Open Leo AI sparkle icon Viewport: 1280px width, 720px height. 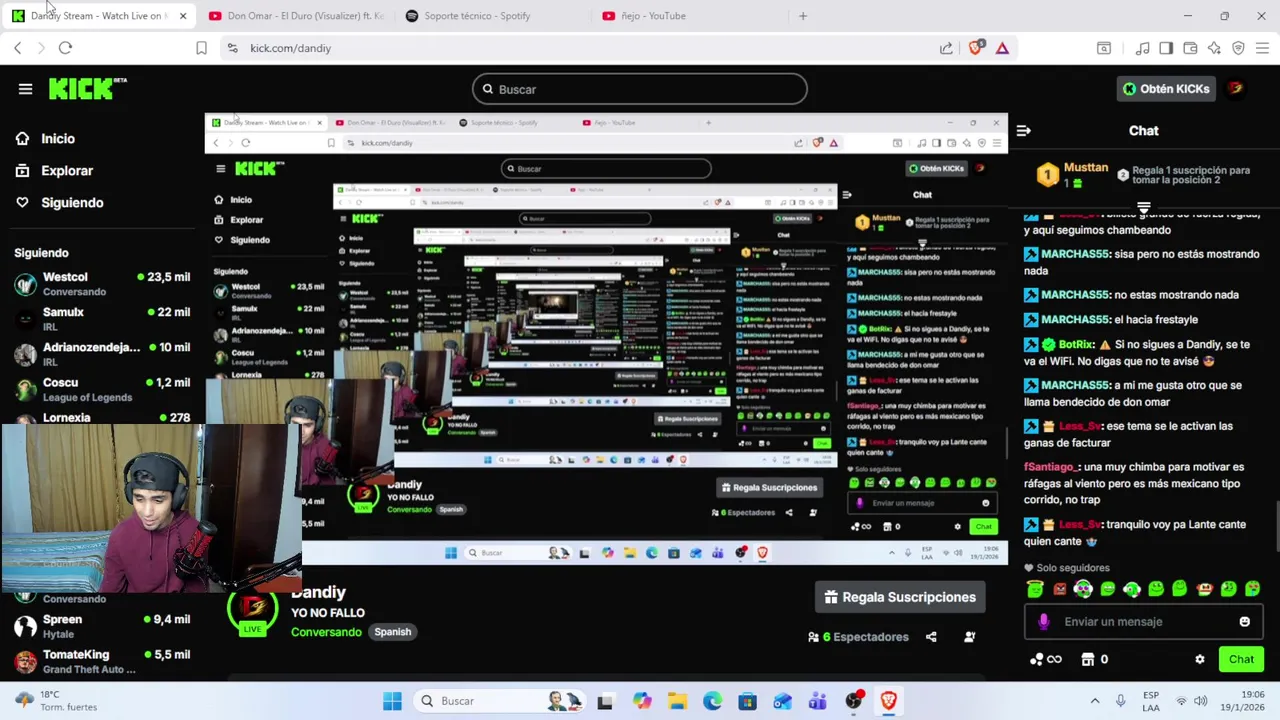point(1214,48)
